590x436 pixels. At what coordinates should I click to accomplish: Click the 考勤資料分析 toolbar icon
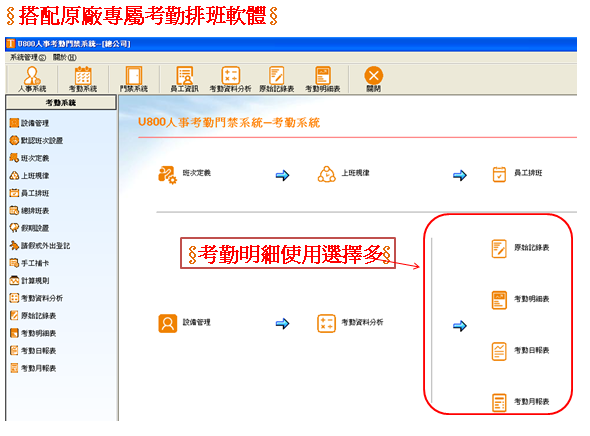point(230,79)
